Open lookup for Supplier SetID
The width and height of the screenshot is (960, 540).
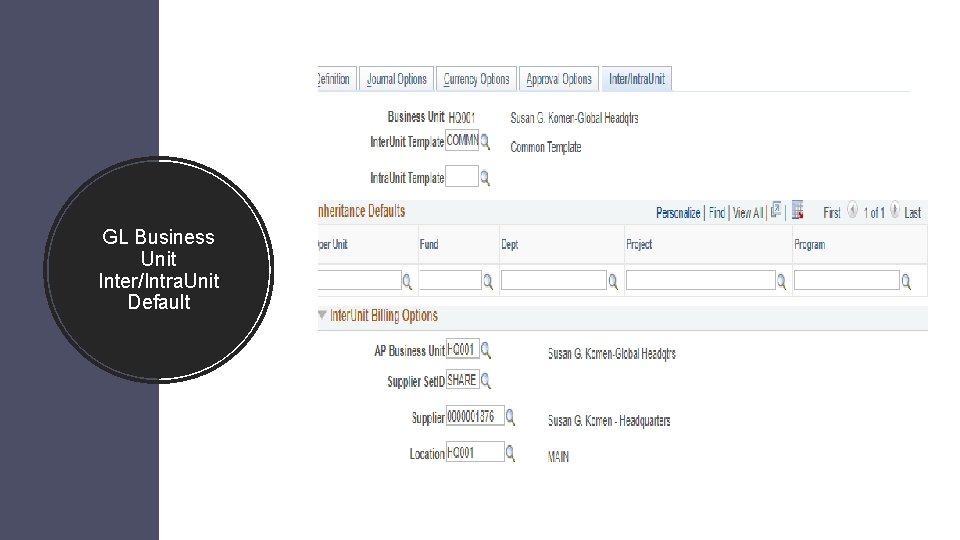click(x=486, y=381)
